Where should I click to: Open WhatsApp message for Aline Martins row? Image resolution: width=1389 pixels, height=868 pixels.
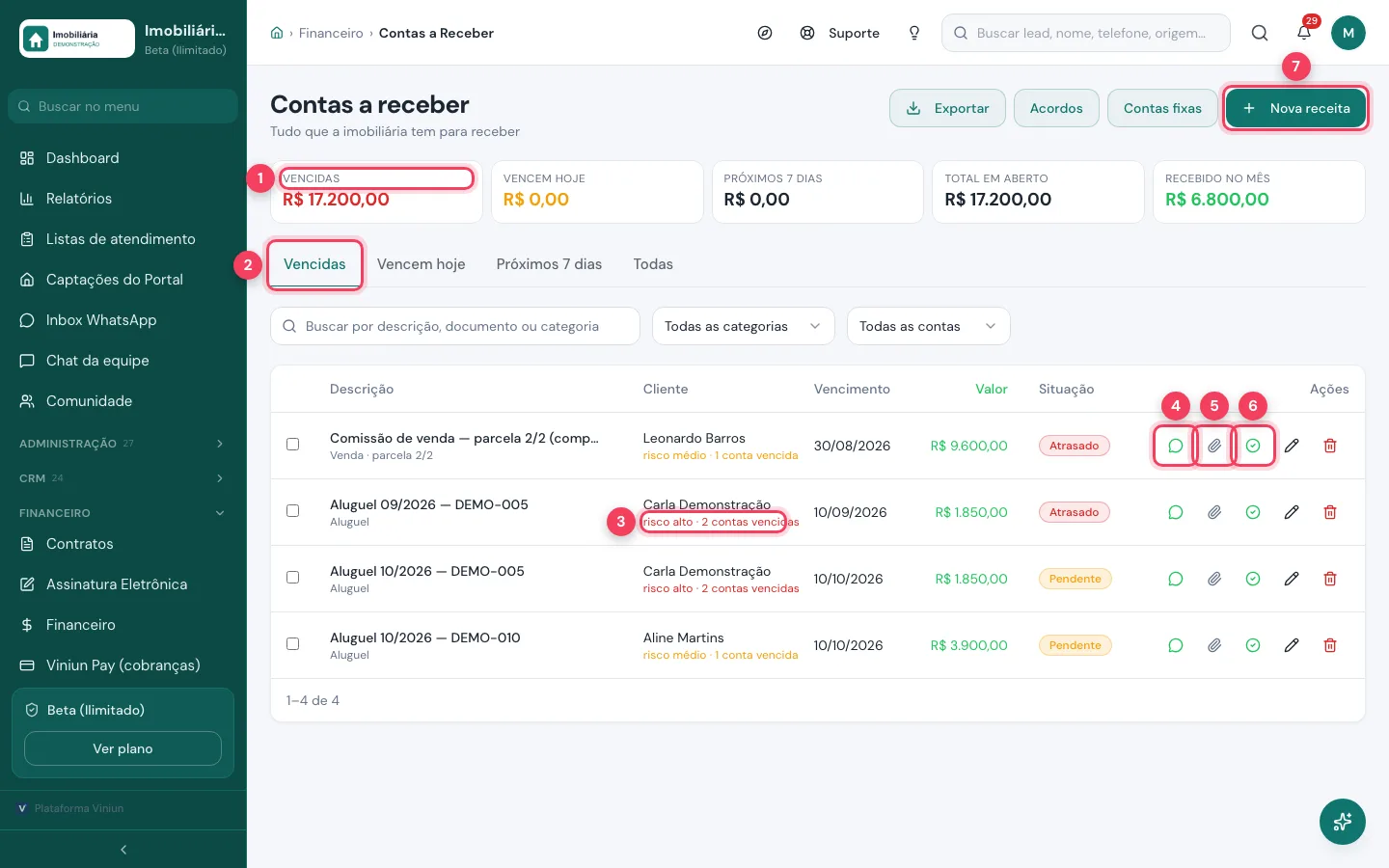[x=1175, y=645]
